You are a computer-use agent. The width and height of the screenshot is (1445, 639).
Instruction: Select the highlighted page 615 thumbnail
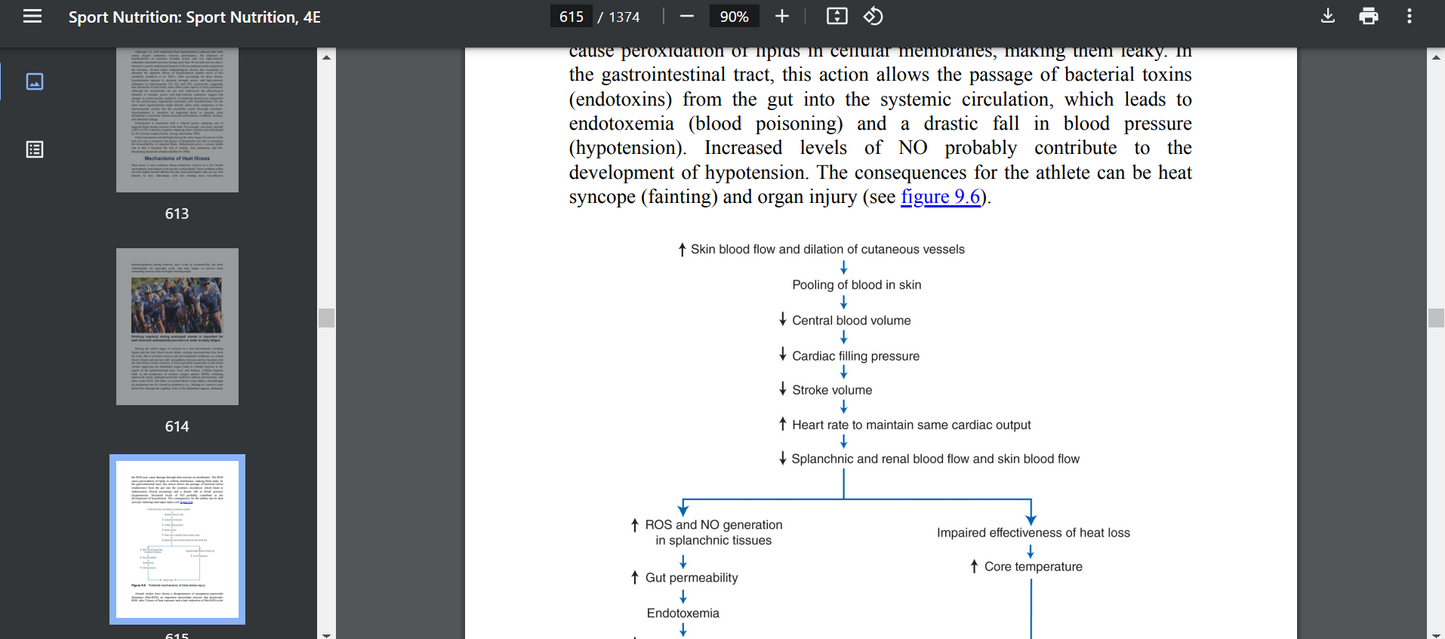[x=177, y=539]
